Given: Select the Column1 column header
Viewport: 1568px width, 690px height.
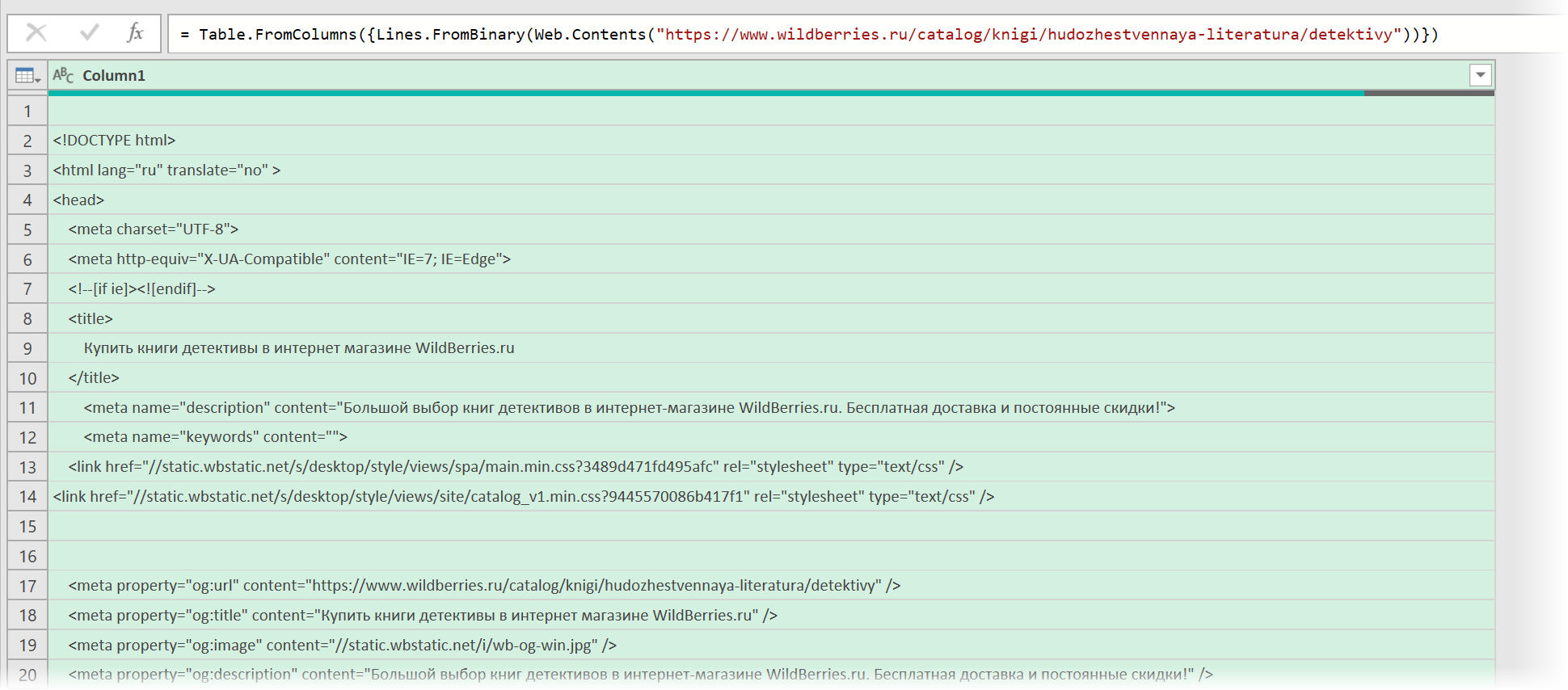Looking at the screenshot, I should coord(771,75).
